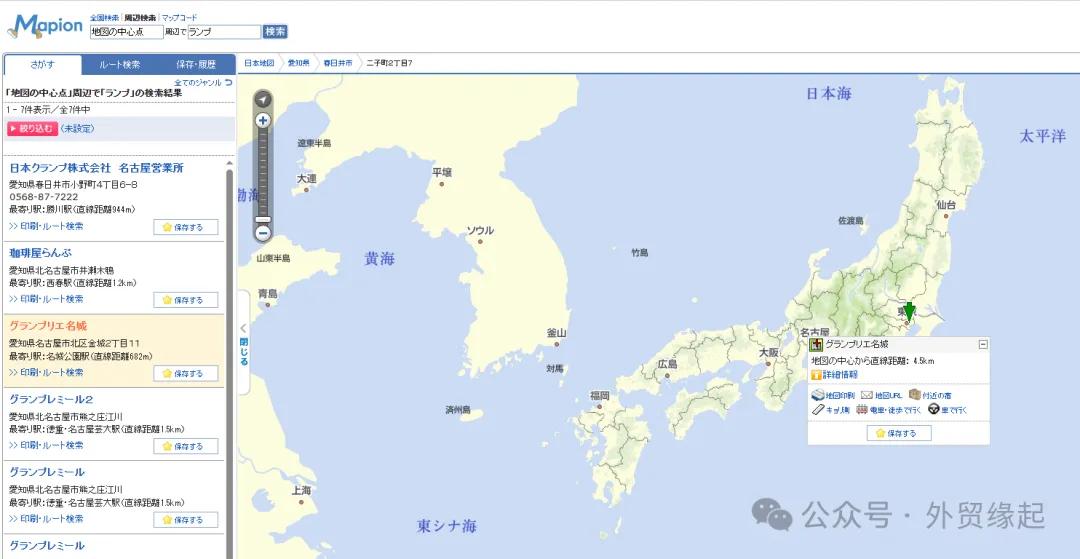Image resolution: width=1080 pixels, height=559 pixels.
Task: Click the 詳細情報 info icon
Action: (816, 375)
